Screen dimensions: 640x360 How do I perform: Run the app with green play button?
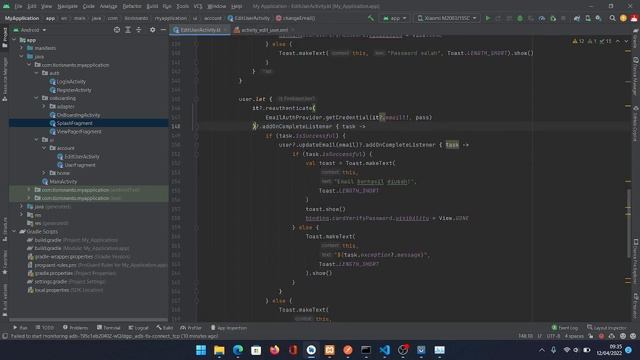[488, 18]
